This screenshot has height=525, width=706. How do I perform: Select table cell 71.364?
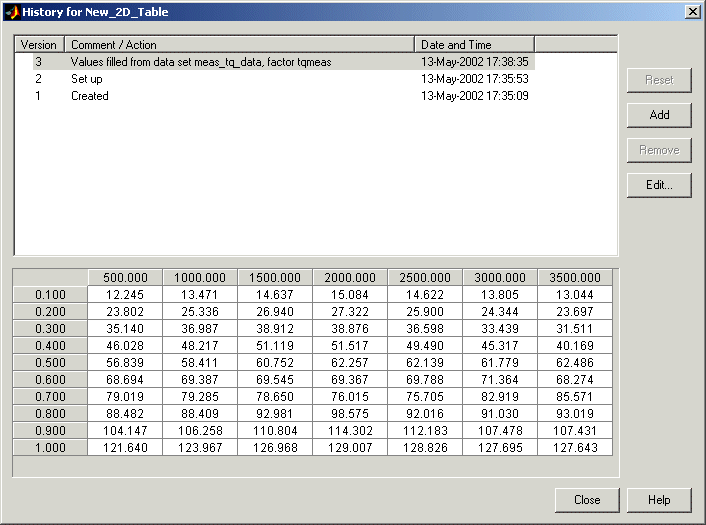tap(500, 380)
